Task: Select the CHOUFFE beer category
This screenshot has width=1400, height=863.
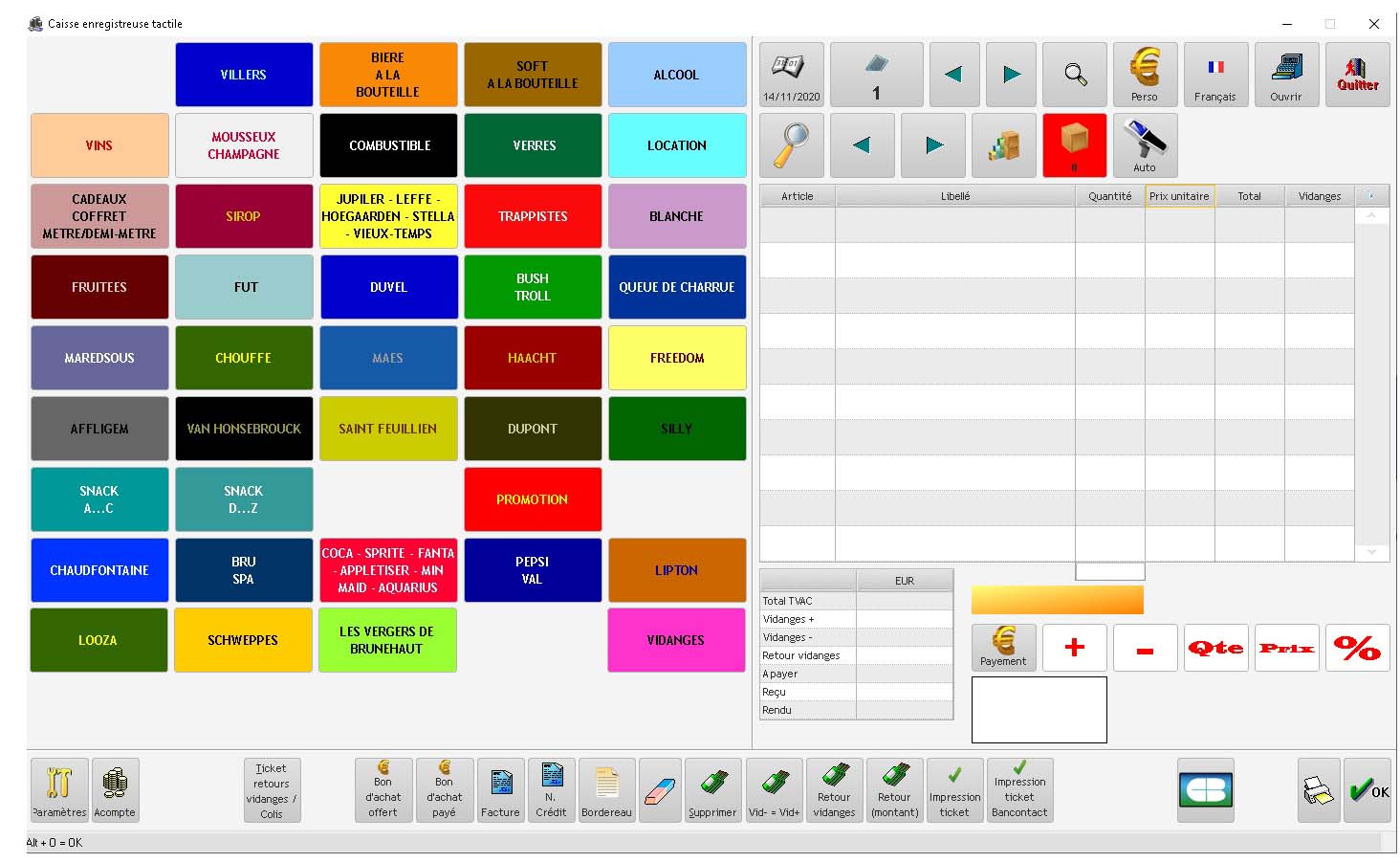Action: point(244,358)
